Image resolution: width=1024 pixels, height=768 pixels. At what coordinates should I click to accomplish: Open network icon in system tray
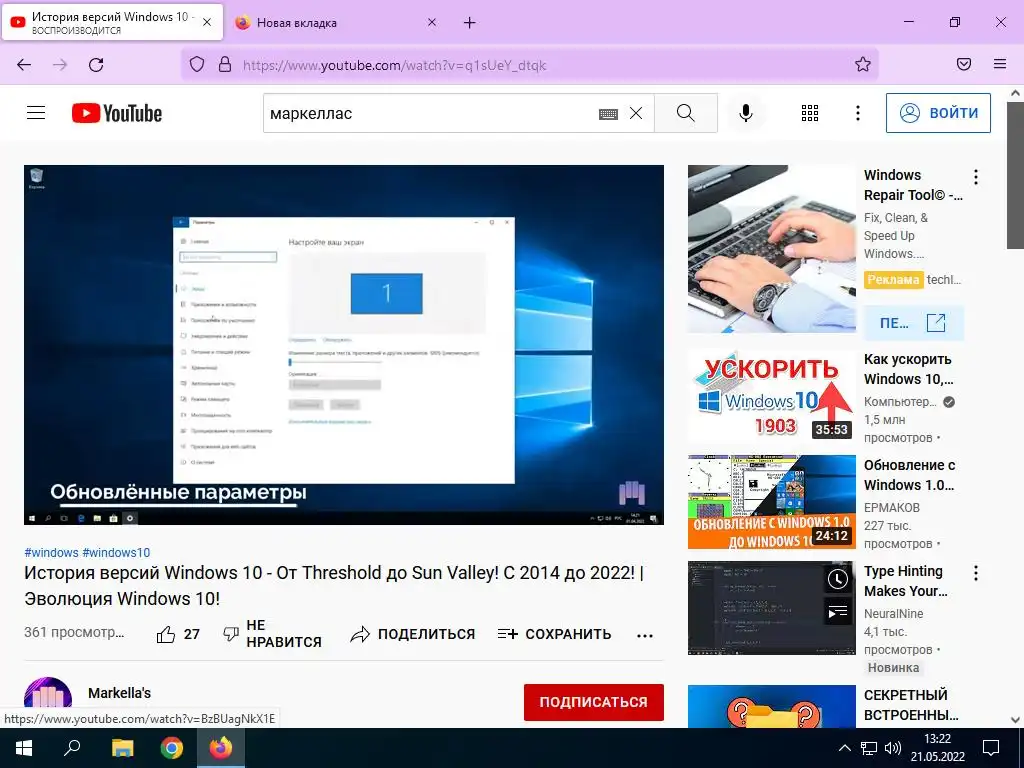click(x=869, y=748)
